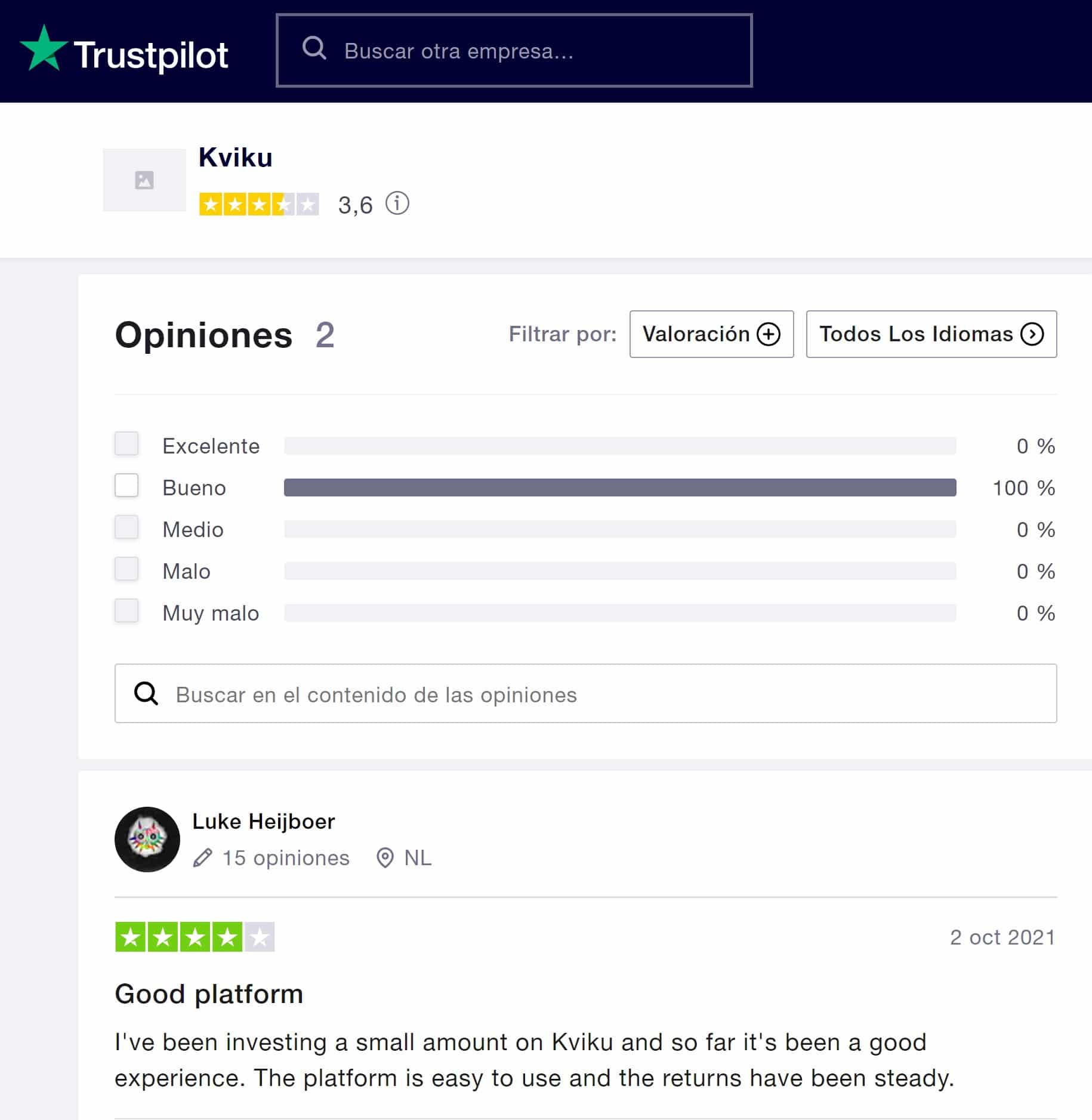Click the location pin icon beside NL
This screenshot has height=1120, width=1092.
point(385,858)
